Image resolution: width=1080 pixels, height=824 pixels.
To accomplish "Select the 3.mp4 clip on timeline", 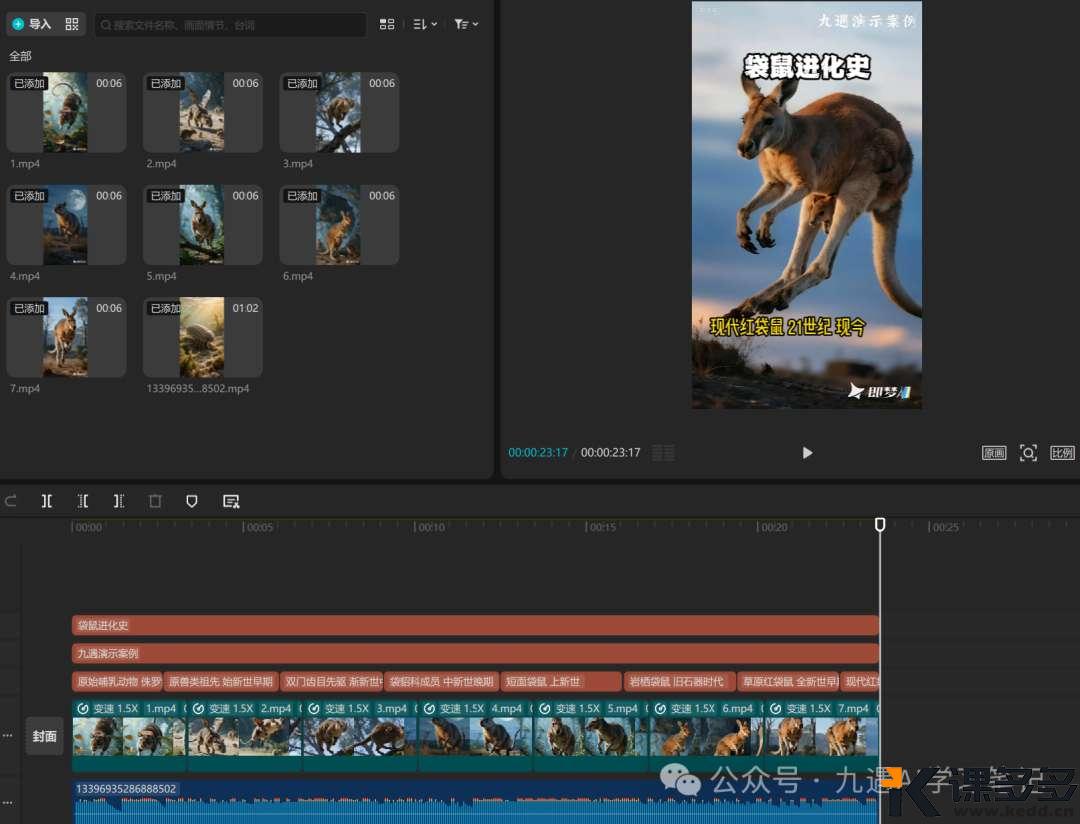I will tap(360, 736).
